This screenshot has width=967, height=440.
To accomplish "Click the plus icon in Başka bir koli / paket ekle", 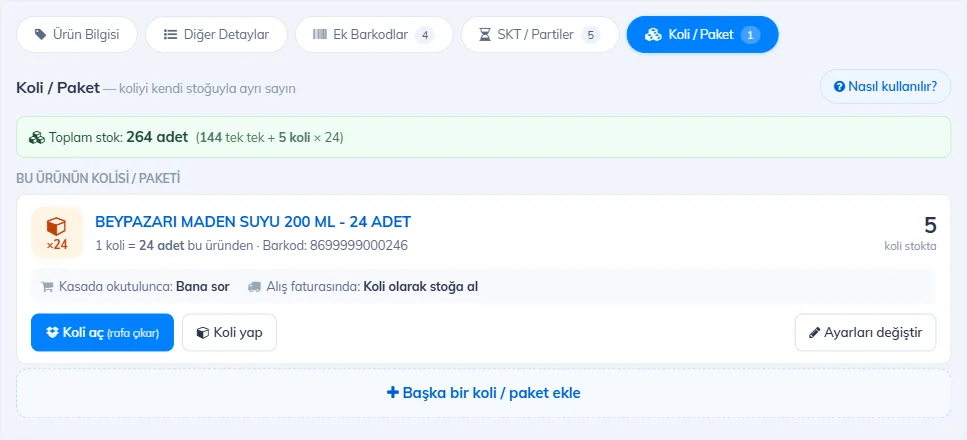I will click(393, 392).
